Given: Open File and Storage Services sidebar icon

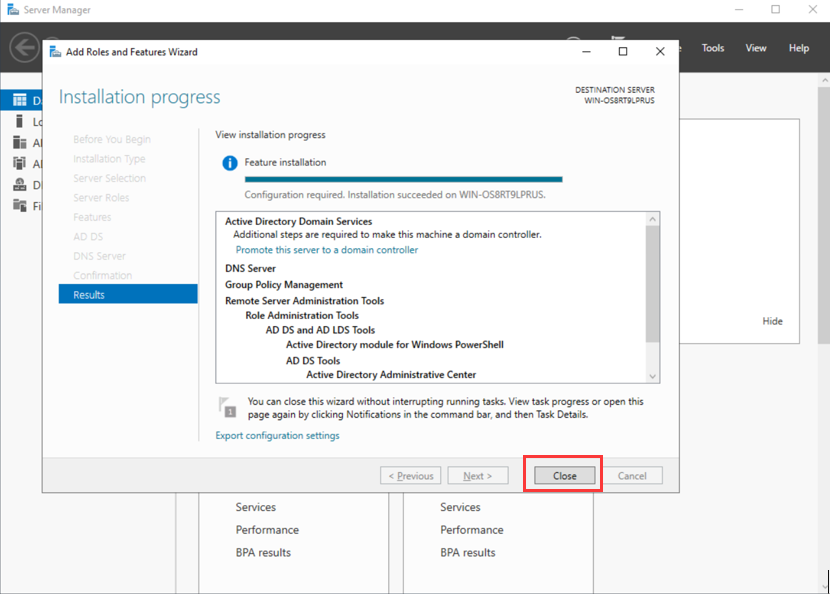Looking at the screenshot, I should point(20,206).
